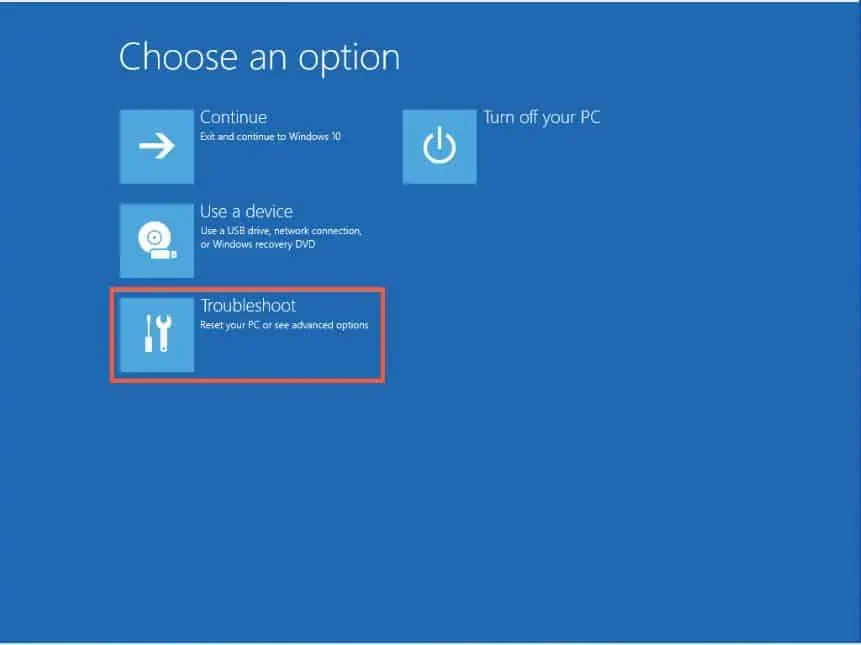This screenshot has width=861, height=645.
Task: Click the right-arrow Continue tile icon
Action: click(x=156, y=146)
